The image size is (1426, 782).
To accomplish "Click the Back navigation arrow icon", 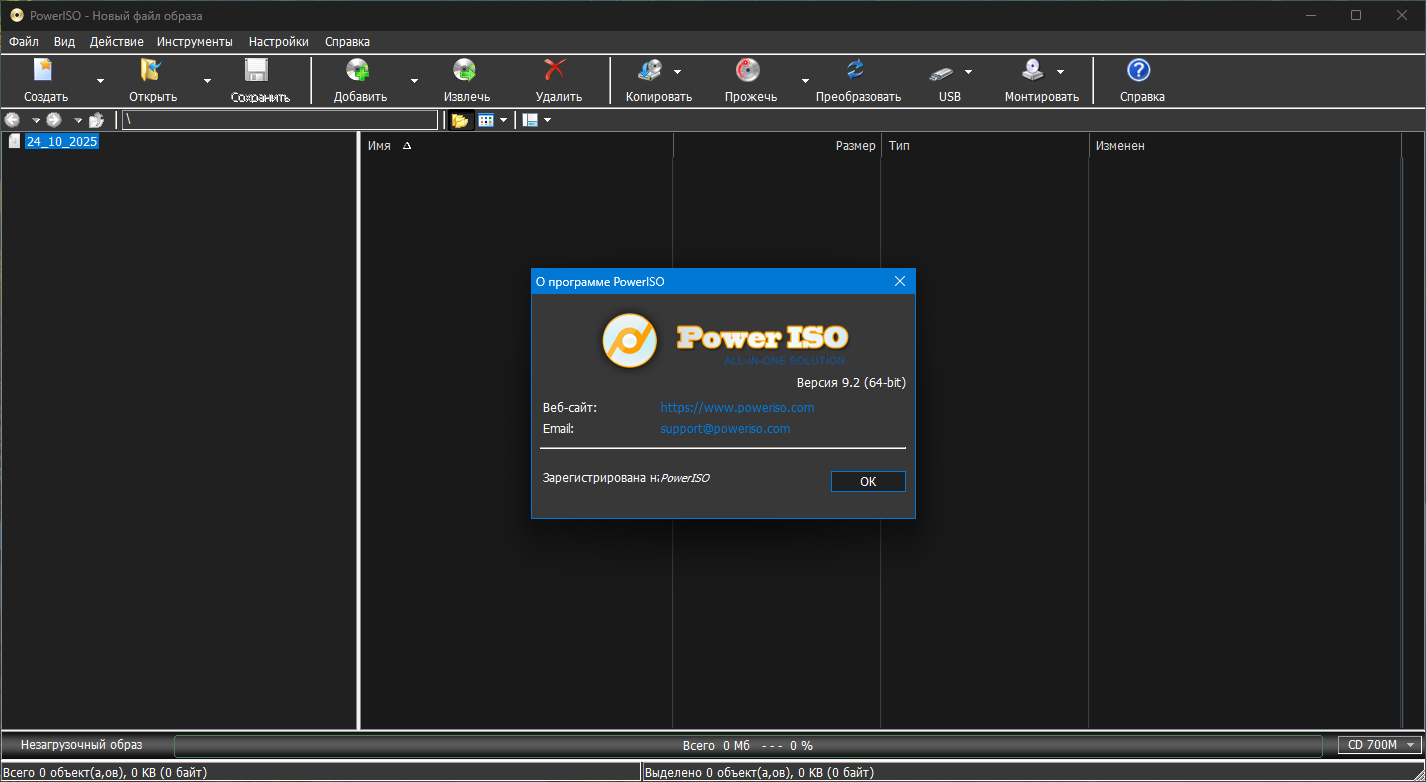I will coord(13,120).
